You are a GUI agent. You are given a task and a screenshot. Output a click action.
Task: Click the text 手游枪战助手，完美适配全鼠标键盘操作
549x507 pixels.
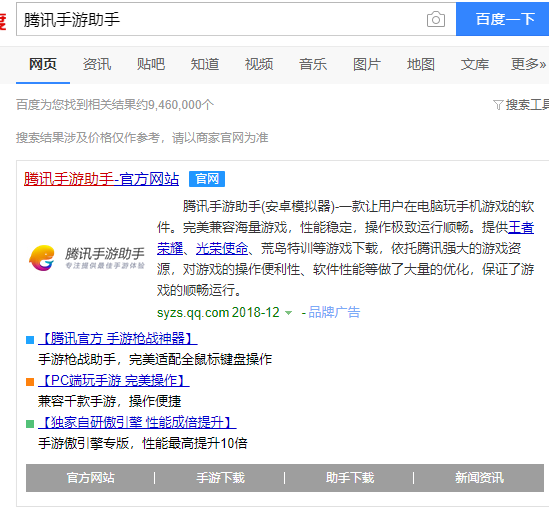point(155,360)
